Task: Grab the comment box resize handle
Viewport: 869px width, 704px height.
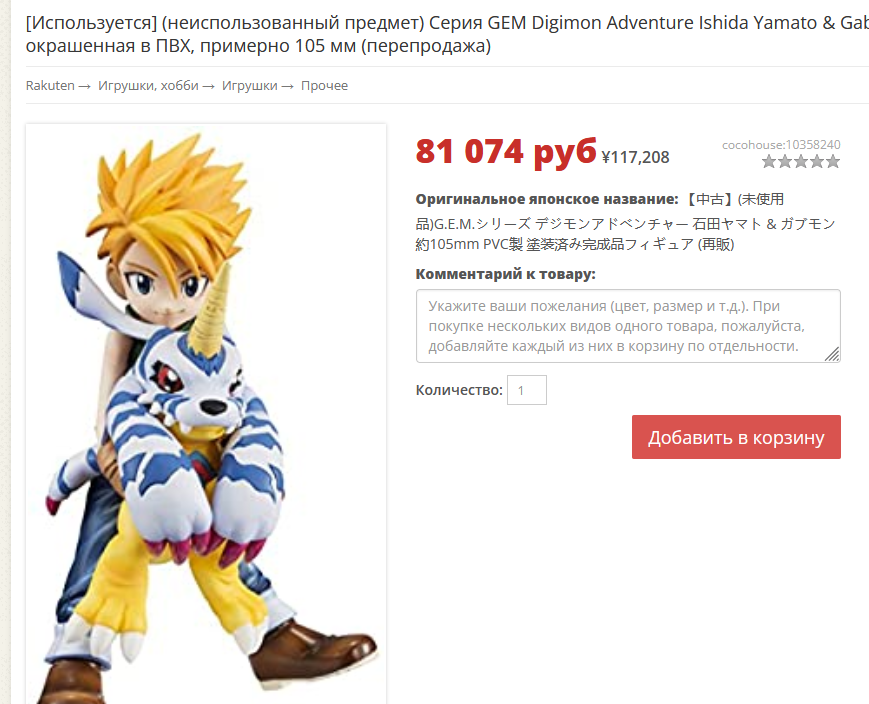Action: point(832,354)
